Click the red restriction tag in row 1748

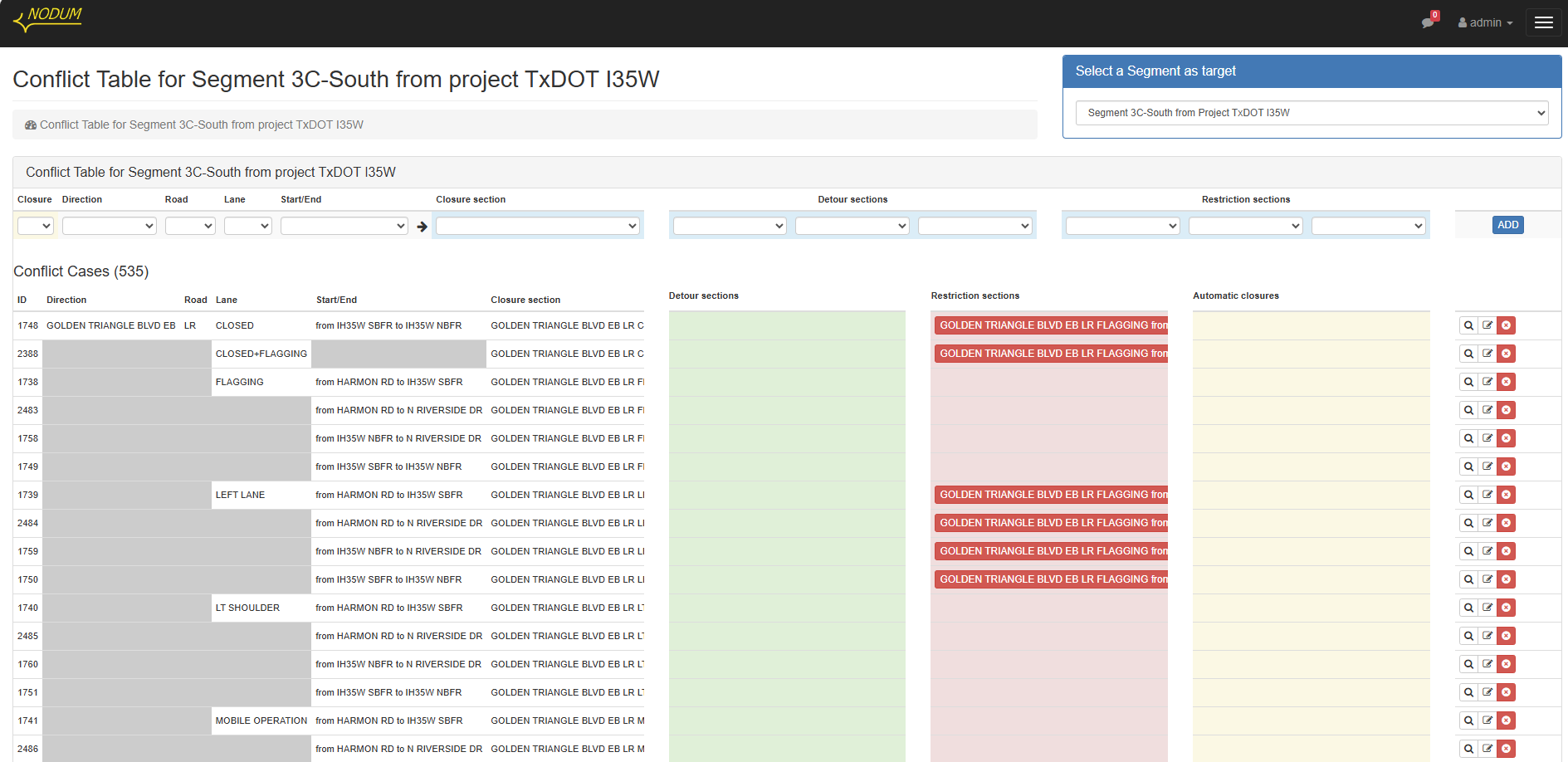(1051, 325)
